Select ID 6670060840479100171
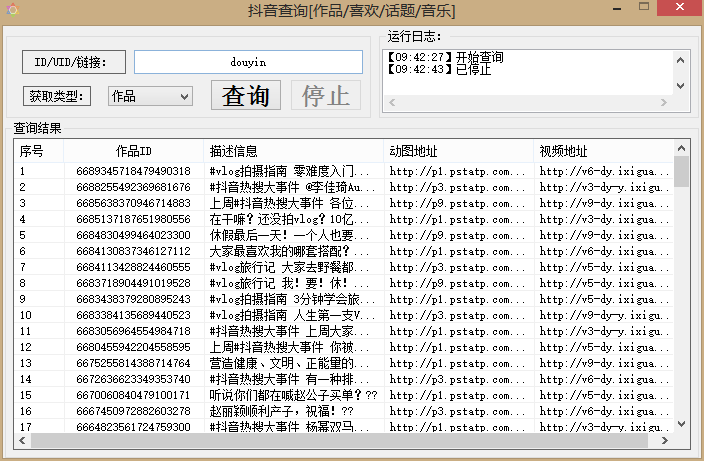The width and height of the screenshot is (704, 461). point(133,395)
